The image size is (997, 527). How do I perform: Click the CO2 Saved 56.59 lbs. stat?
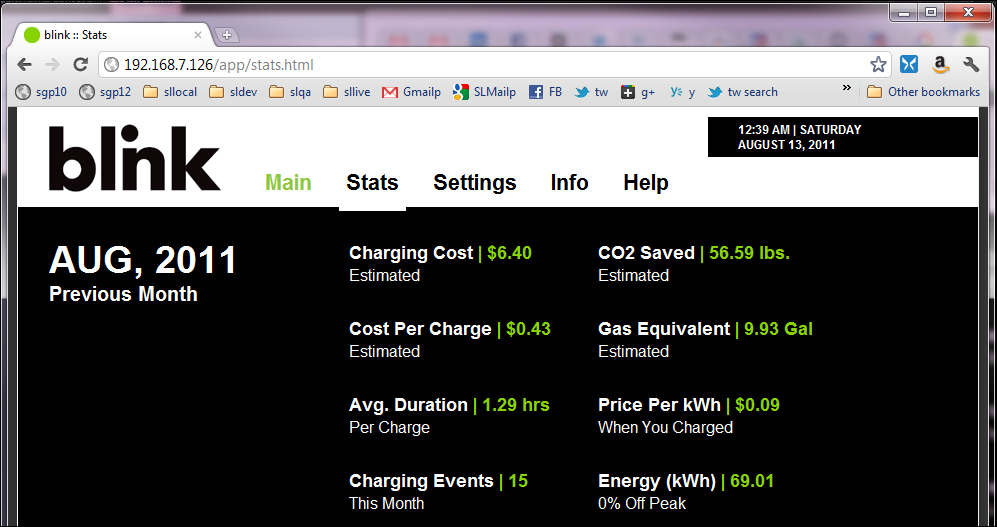pyautogui.click(x=694, y=253)
